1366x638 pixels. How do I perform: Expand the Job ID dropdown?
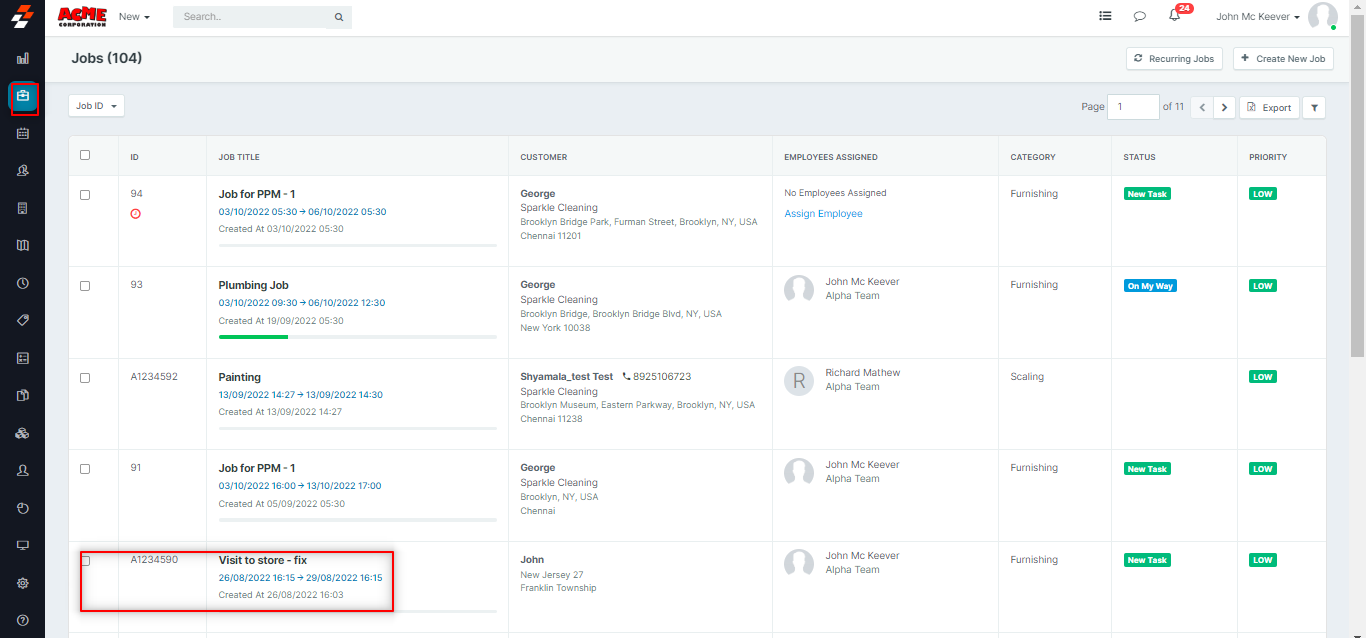pyautogui.click(x=96, y=106)
